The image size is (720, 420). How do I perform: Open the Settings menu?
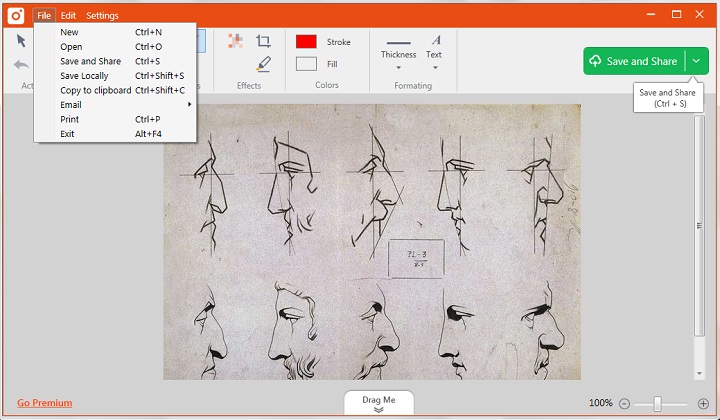pyautogui.click(x=102, y=16)
